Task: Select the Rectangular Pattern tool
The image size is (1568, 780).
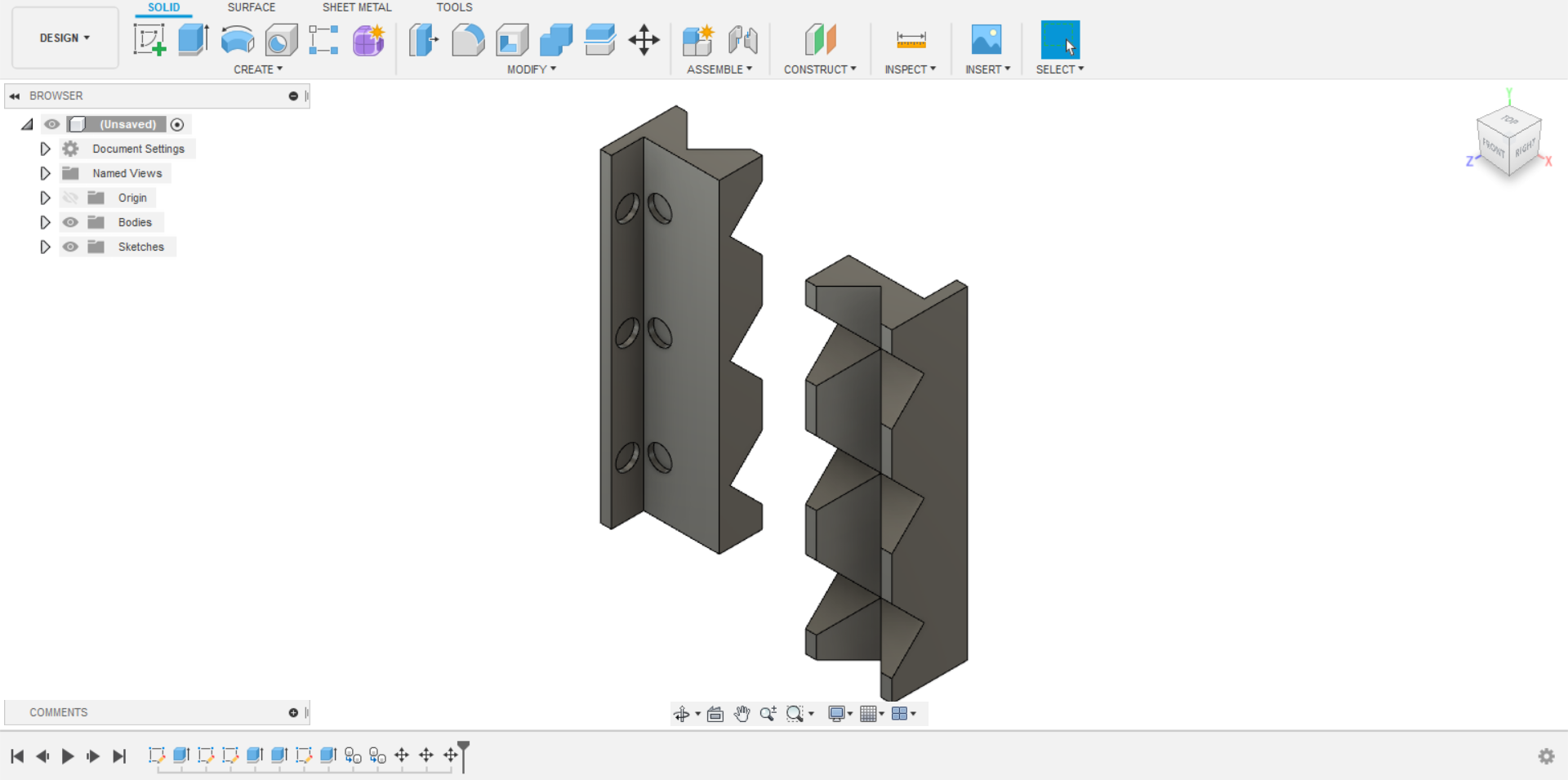Action: (x=324, y=39)
